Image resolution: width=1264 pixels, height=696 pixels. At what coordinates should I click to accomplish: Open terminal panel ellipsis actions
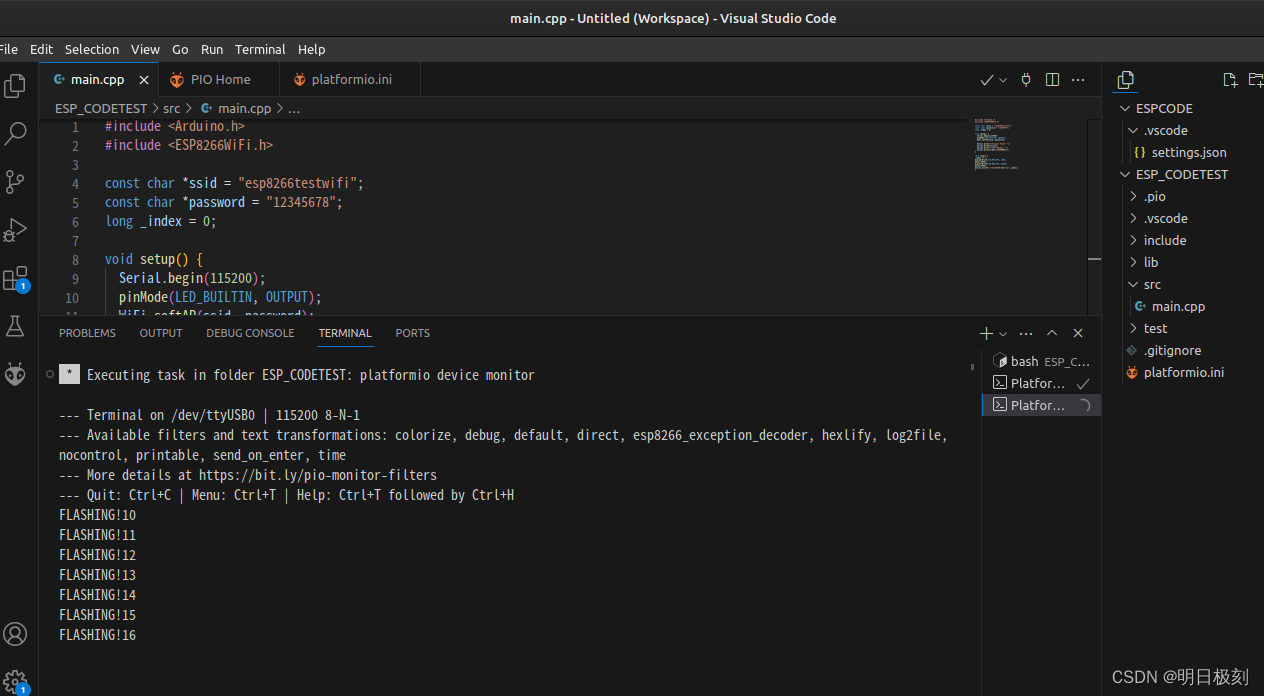coord(1026,333)
